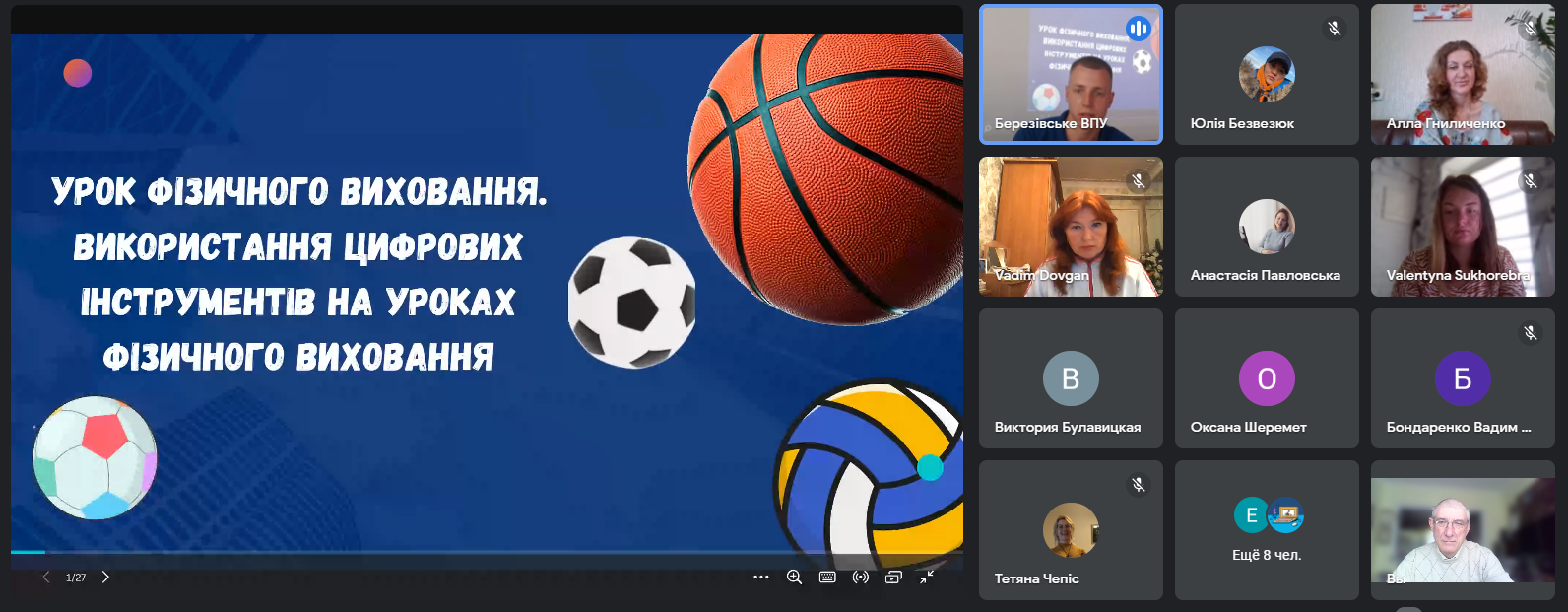Click muted mic icon on Valentyna Sukhorebra tile
This screenshot has height=612, width=1568.
pos(1531,180)
